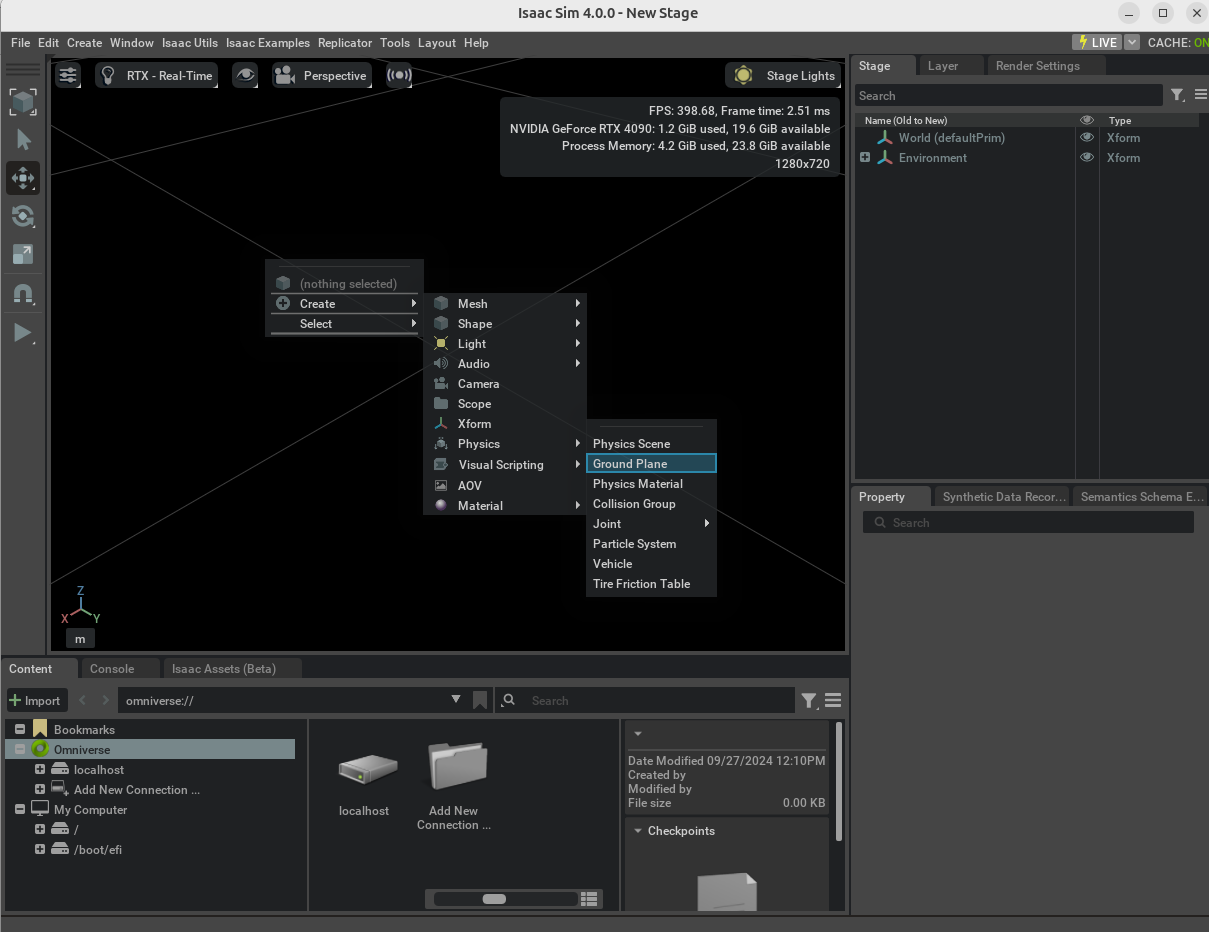Viewport: 1209px width, 932px height.
Task: Activate the Rotate tool
Action: pyautogui.click(x=22, y=216)
